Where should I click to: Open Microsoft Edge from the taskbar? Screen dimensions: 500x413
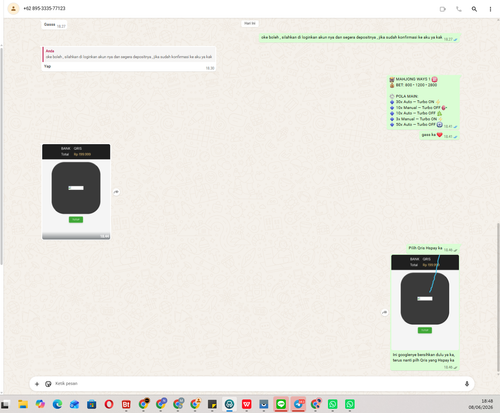pos(58,404)
